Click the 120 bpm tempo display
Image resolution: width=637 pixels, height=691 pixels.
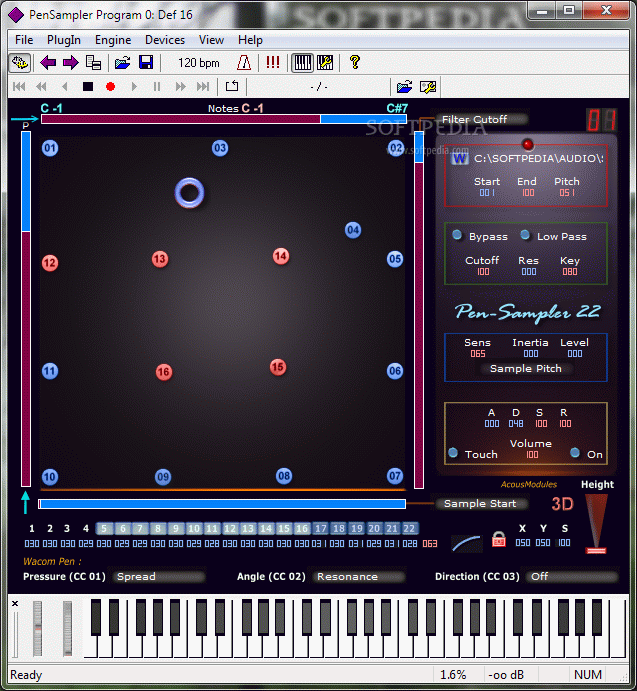[x=199, y=63]
